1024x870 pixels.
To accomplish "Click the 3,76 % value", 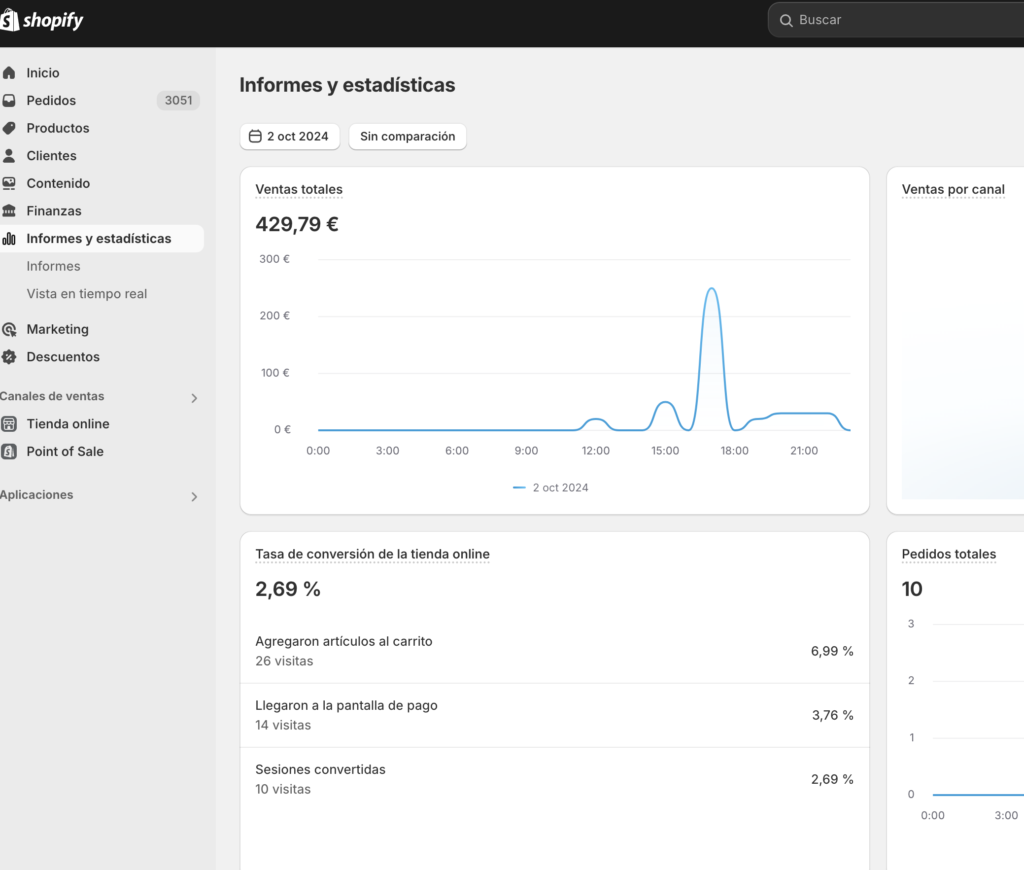I will [833, 715].
